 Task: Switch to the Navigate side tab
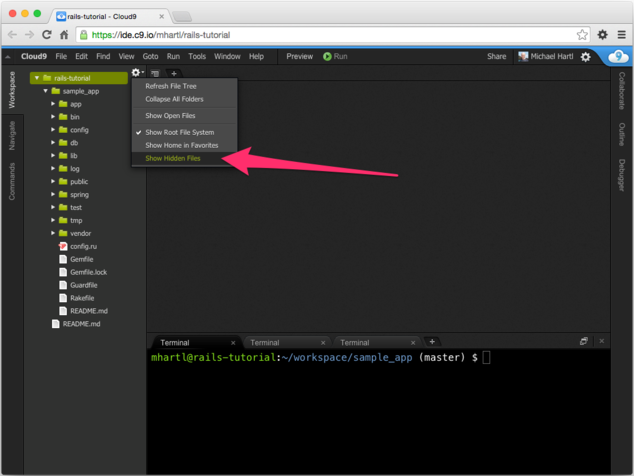(12, 135)
